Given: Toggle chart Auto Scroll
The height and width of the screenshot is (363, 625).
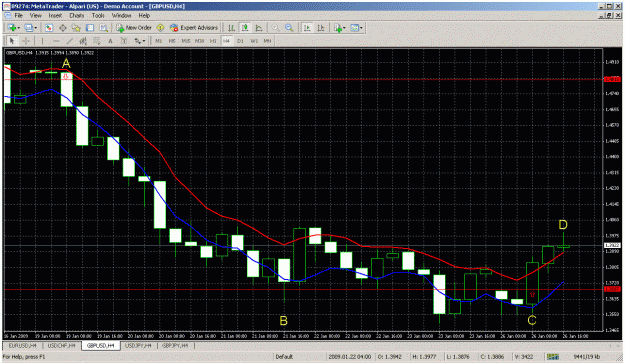Looking at the screenshot, I should pos(307,27).
